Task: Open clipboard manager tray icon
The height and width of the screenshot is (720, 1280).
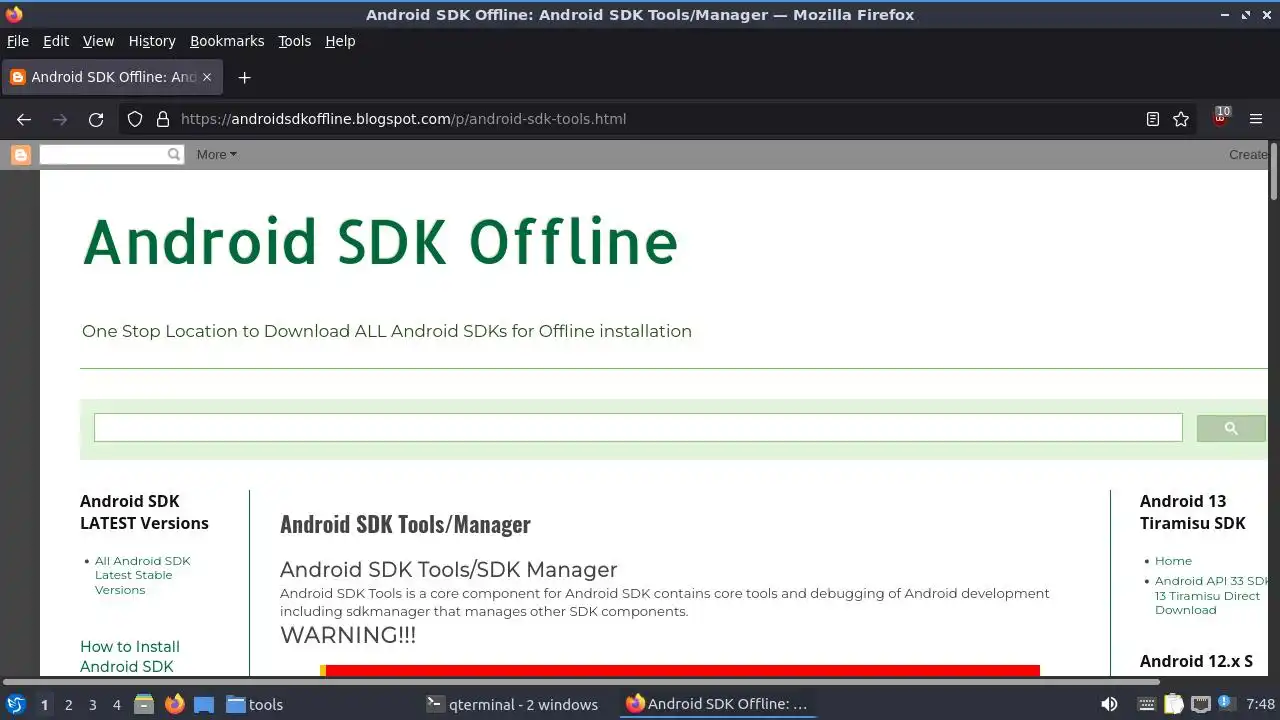Action: (1174, 704)
